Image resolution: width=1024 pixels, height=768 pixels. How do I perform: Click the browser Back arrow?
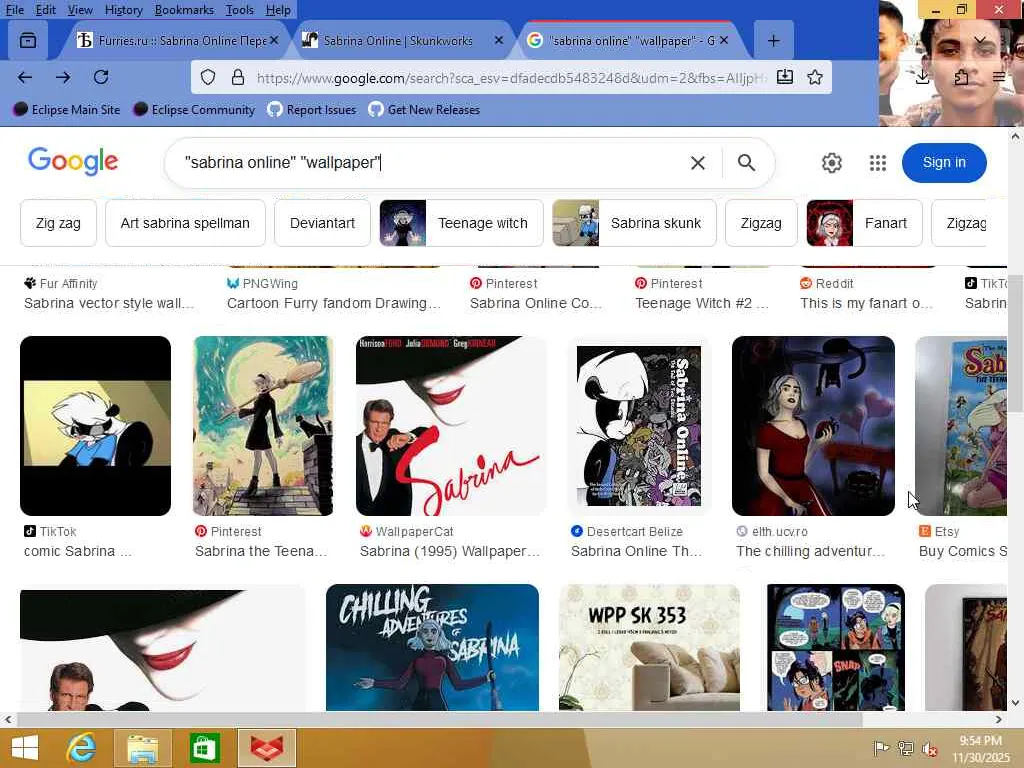pos(25,78)
